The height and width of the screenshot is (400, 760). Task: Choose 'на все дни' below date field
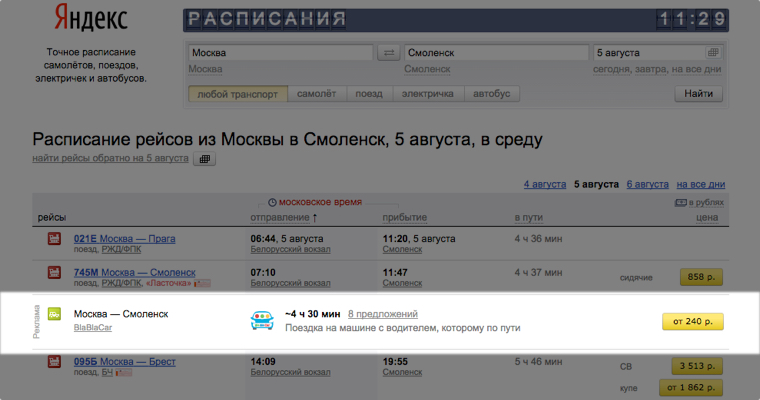(697, 69)
